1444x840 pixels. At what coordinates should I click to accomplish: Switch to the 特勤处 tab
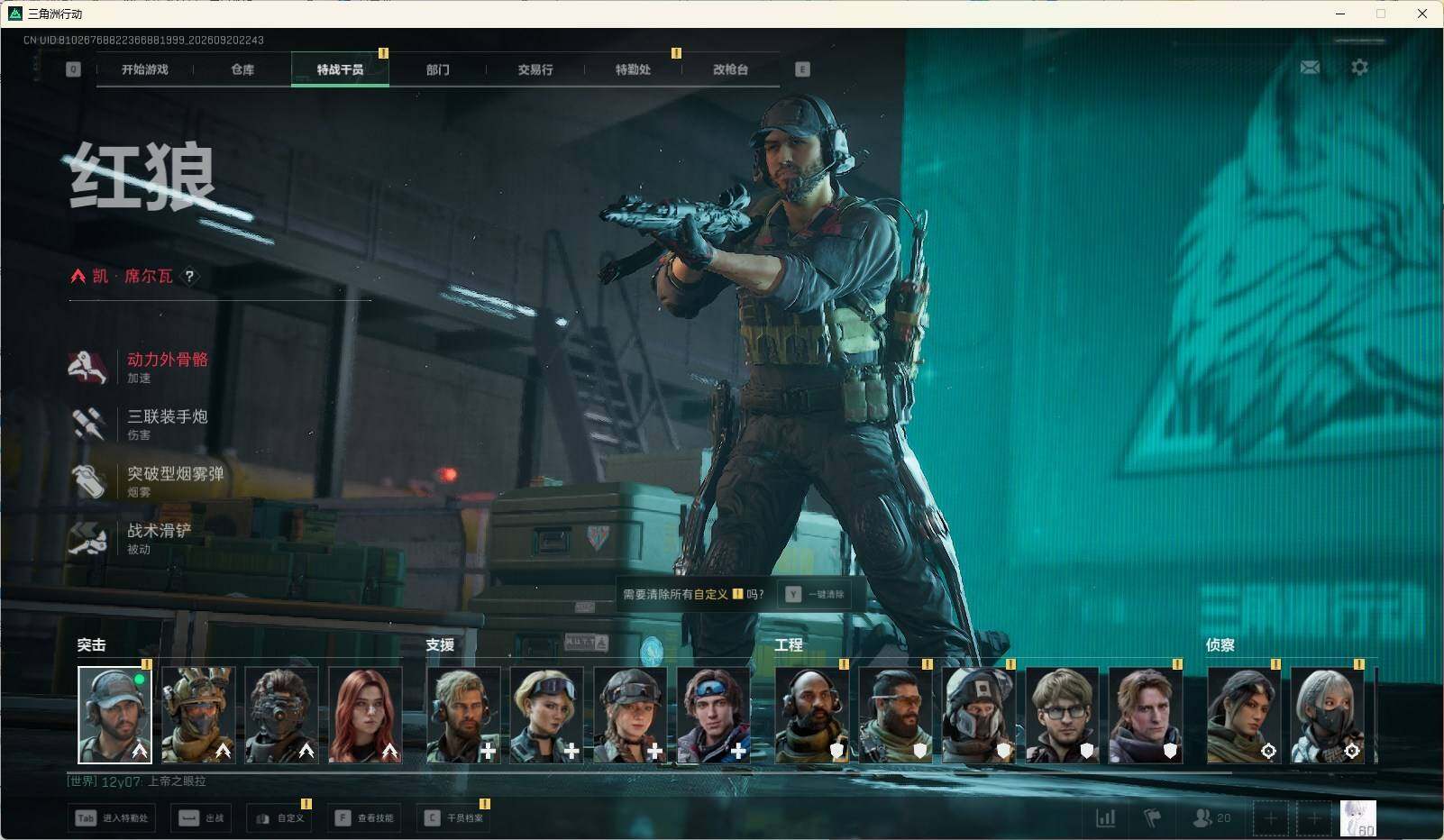pyautogui.click(x=633, y=69)
